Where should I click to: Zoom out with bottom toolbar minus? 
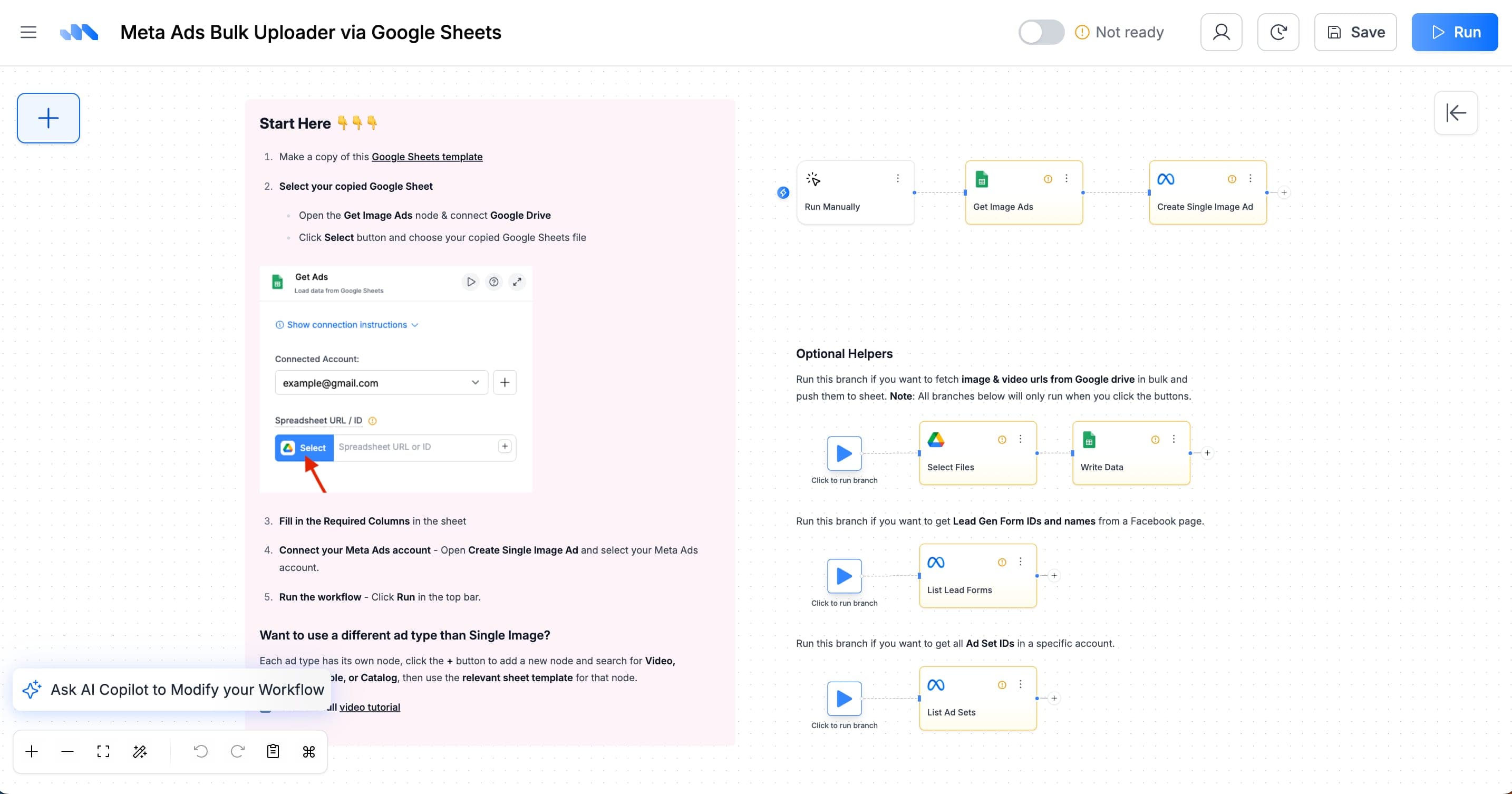[67, 751]
